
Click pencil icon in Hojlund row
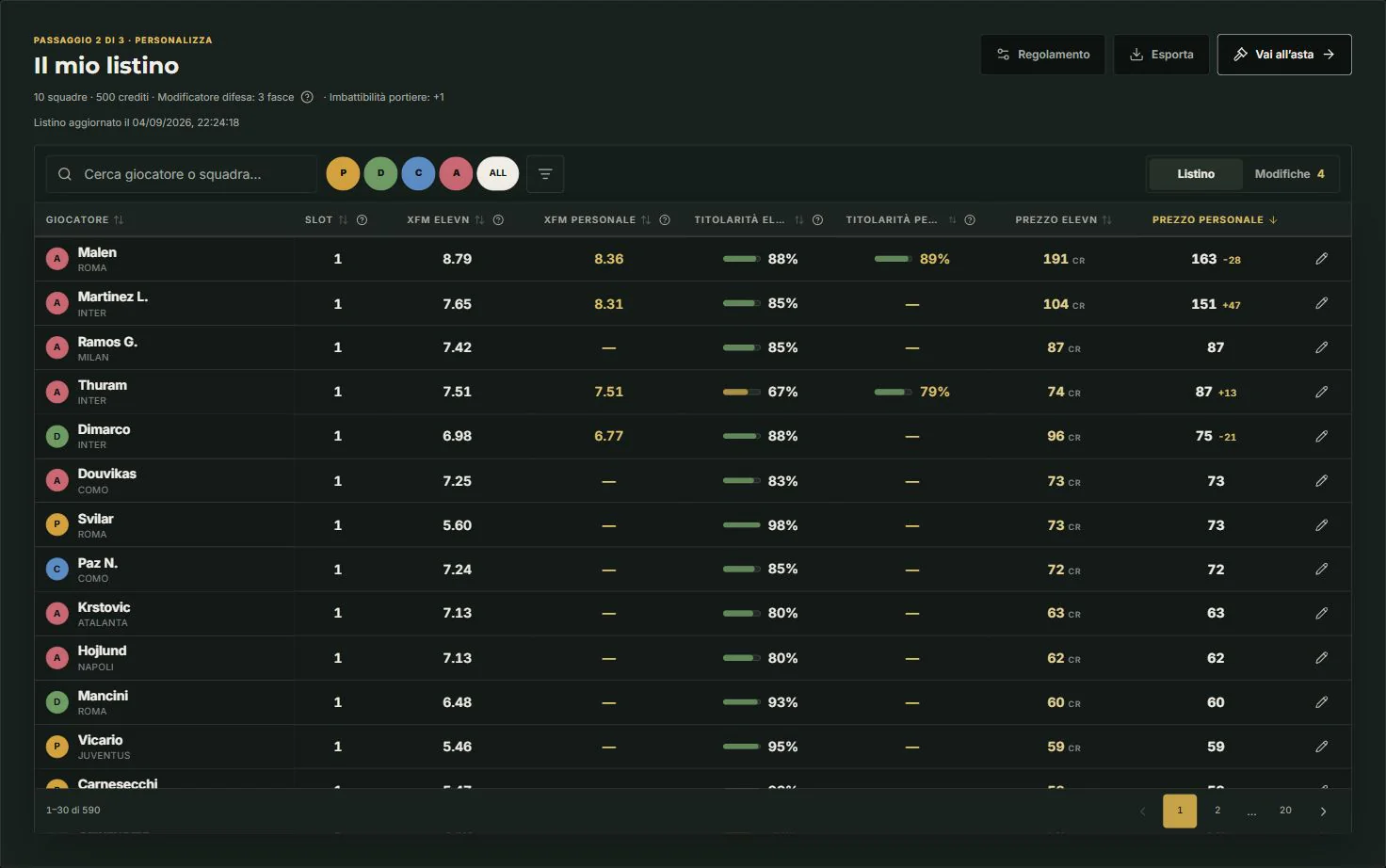coord(1321,658)
